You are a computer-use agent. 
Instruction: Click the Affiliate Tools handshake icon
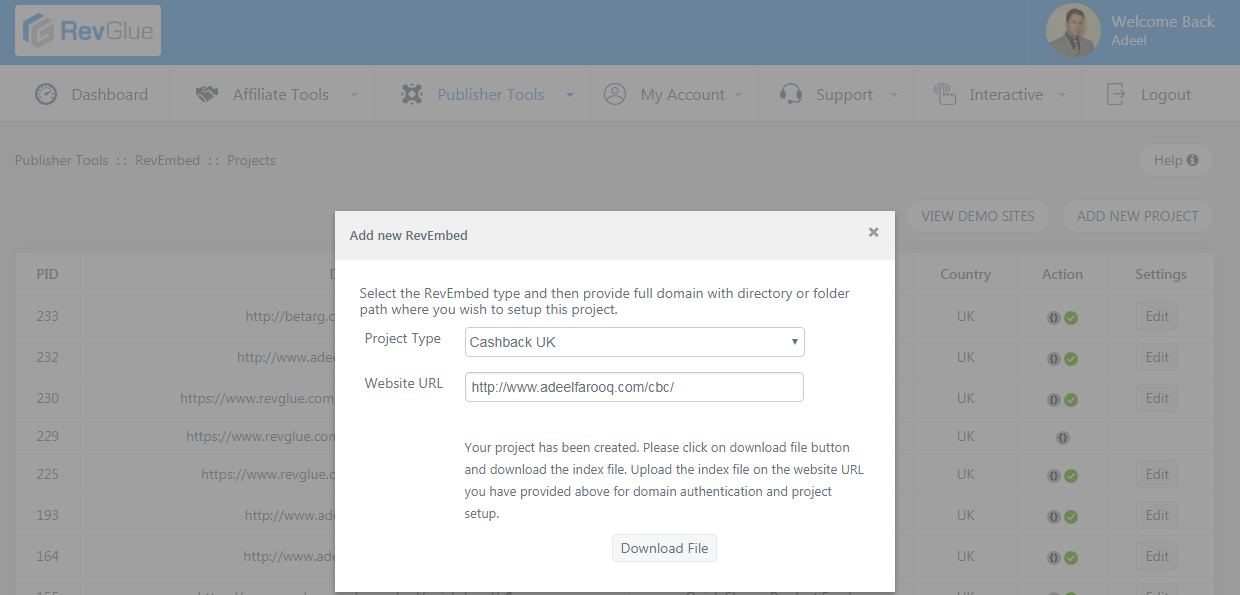(x=207, y=94)
